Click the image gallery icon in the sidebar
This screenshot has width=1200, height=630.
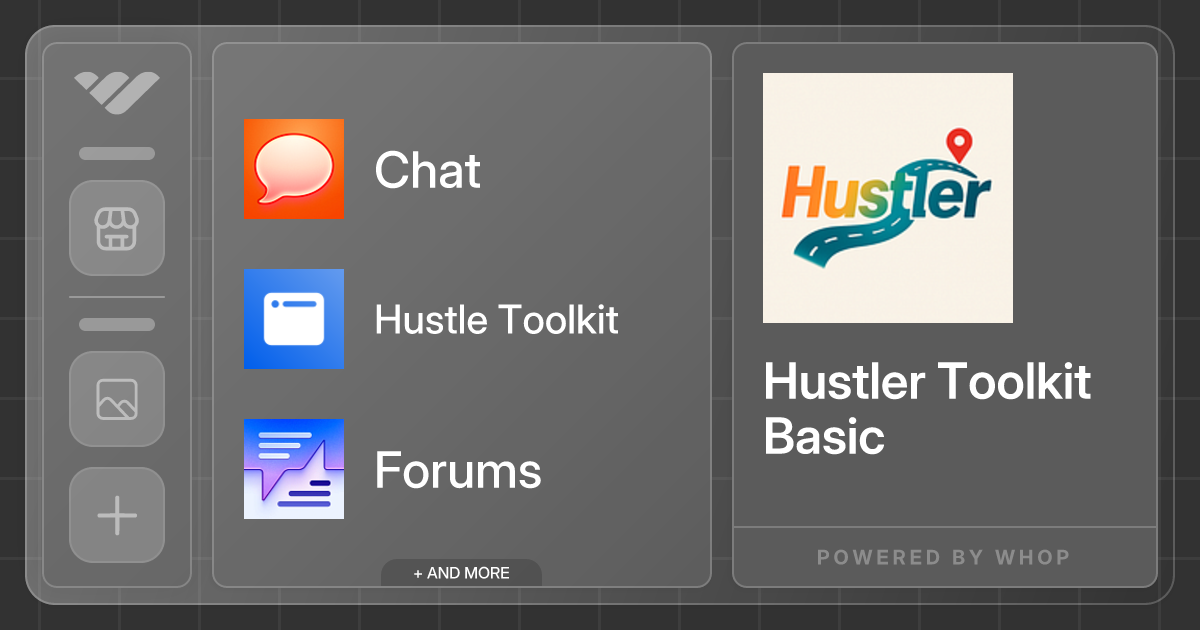pyautogui.click(x=116, y=399)
